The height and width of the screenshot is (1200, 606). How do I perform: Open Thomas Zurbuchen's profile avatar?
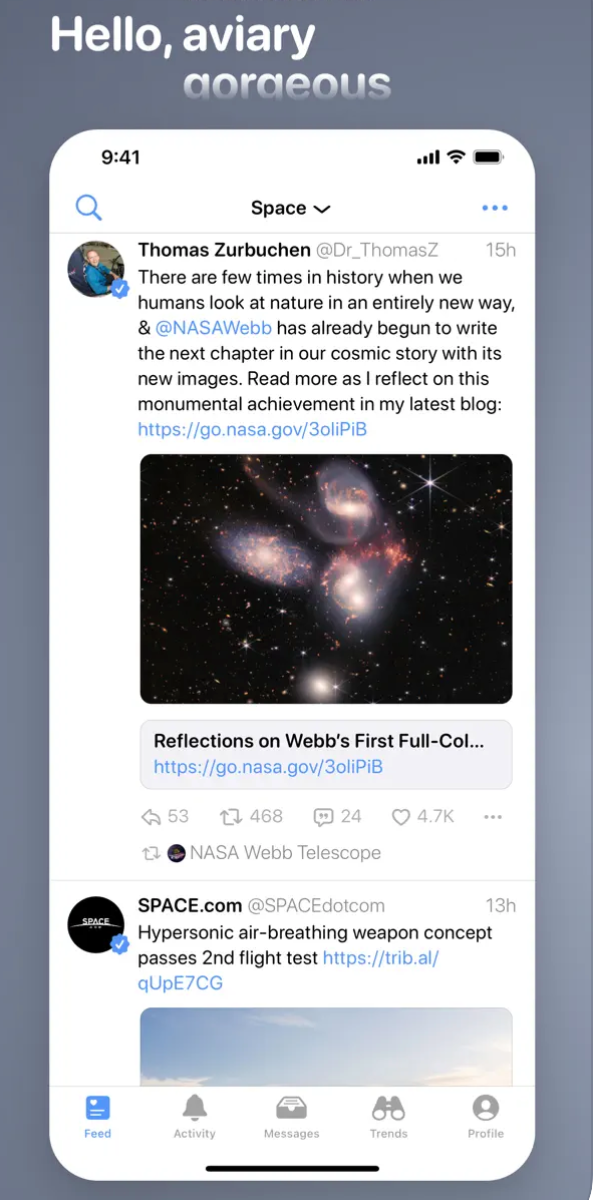[x=96, y=270]
